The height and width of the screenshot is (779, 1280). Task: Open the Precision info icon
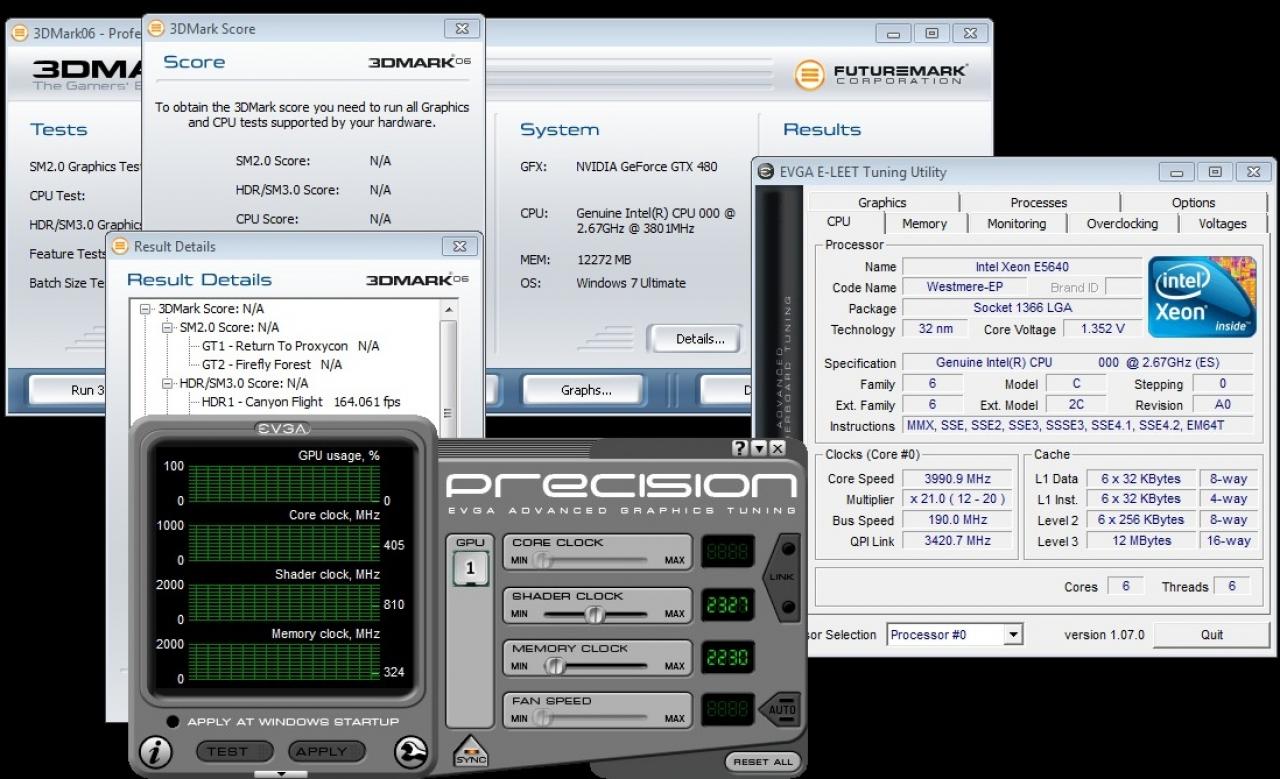(x=155, y=751)
